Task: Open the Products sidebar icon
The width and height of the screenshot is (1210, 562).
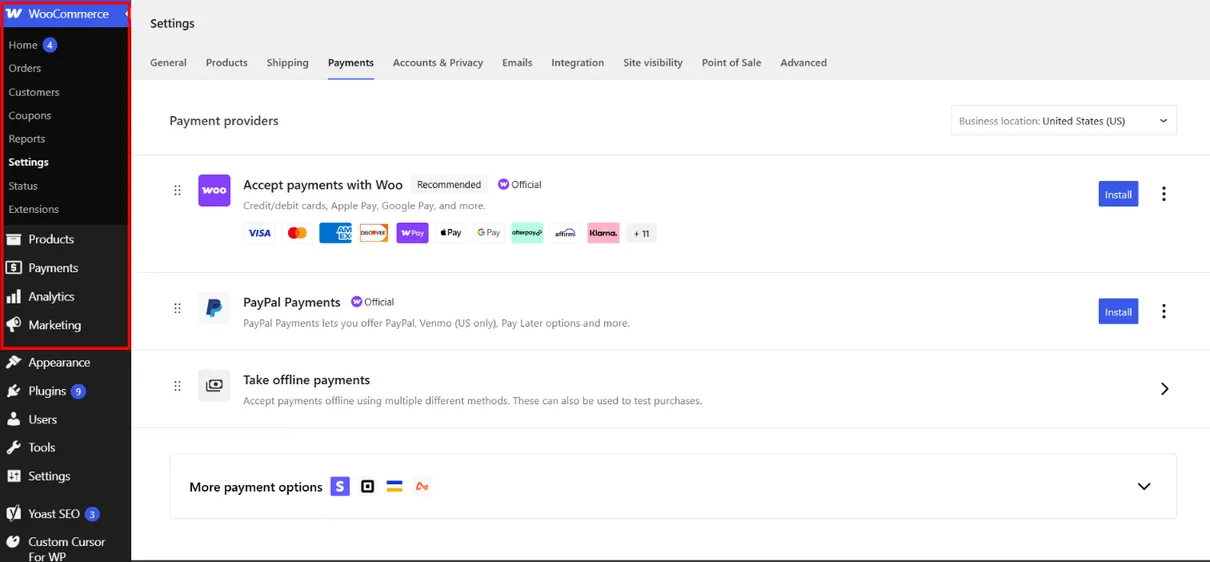Action: 14,239
